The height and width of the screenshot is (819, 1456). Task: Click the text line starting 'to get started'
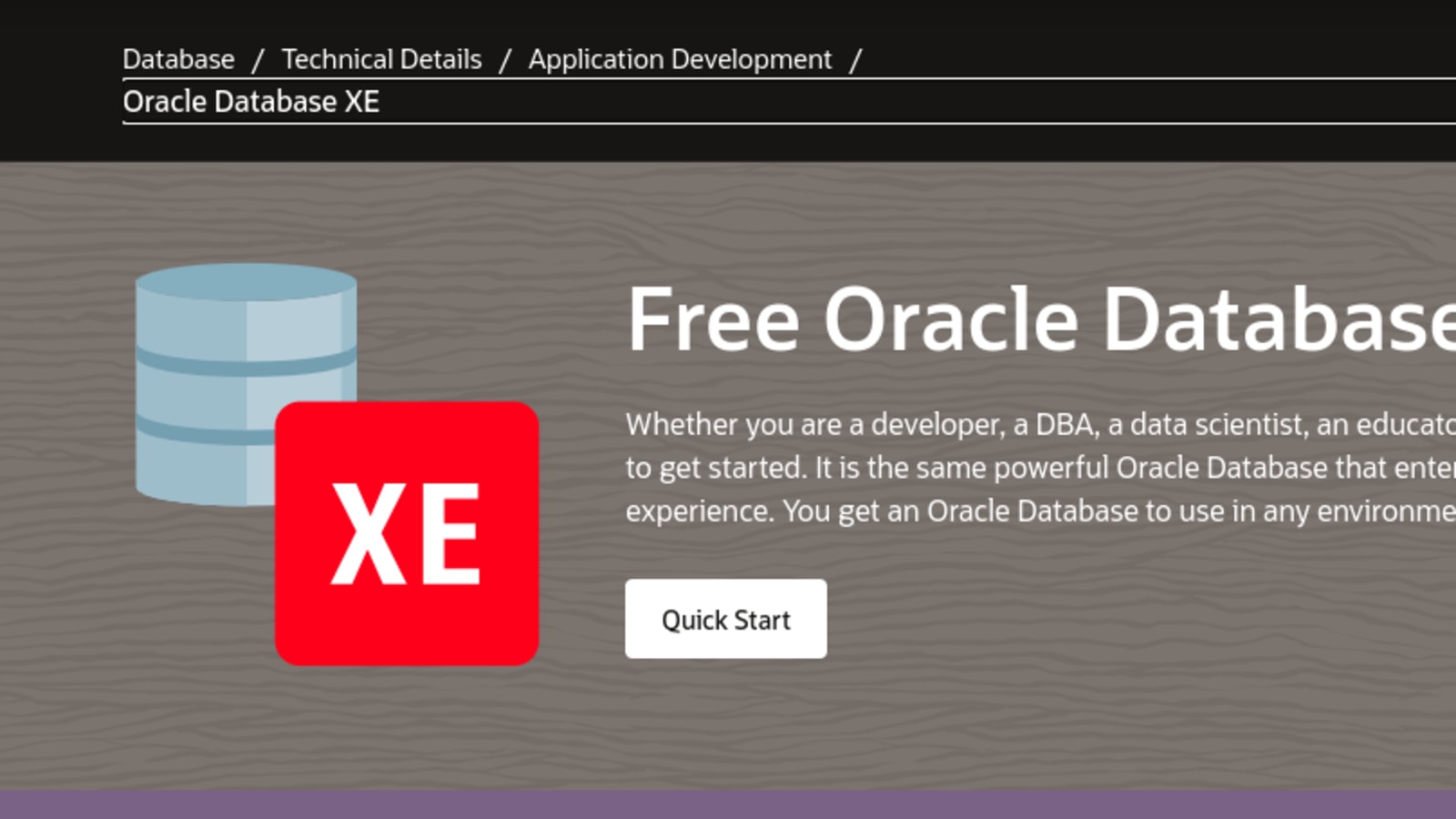[x=1041, y=468]
